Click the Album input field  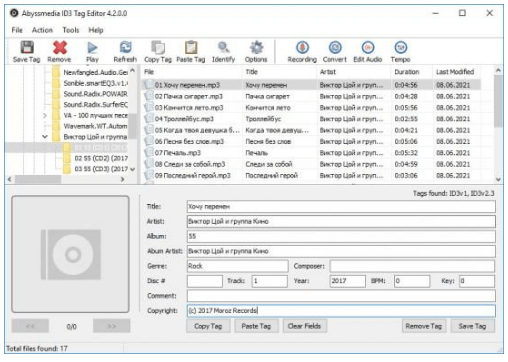341,236
